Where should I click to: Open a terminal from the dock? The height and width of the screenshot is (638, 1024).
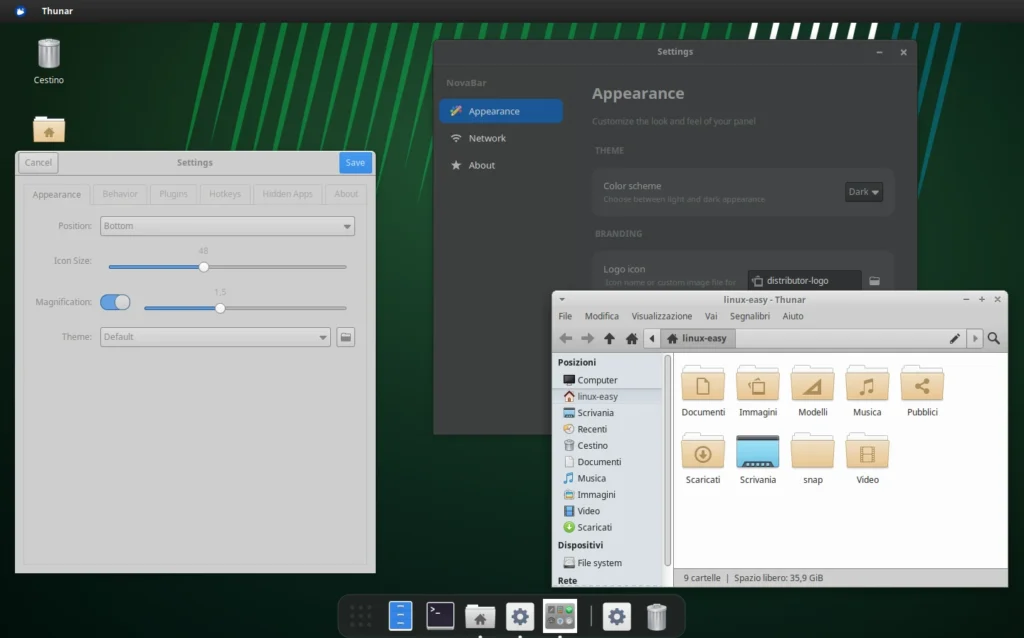pos(440,616)
